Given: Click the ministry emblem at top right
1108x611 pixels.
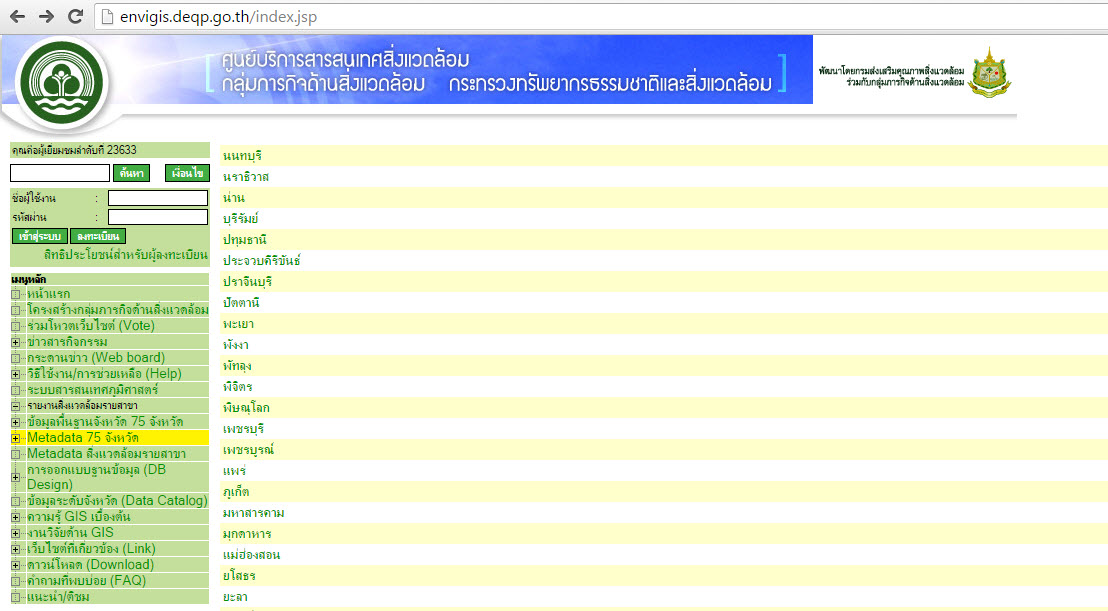Looking at the screenshot, I should click(991, 72).
